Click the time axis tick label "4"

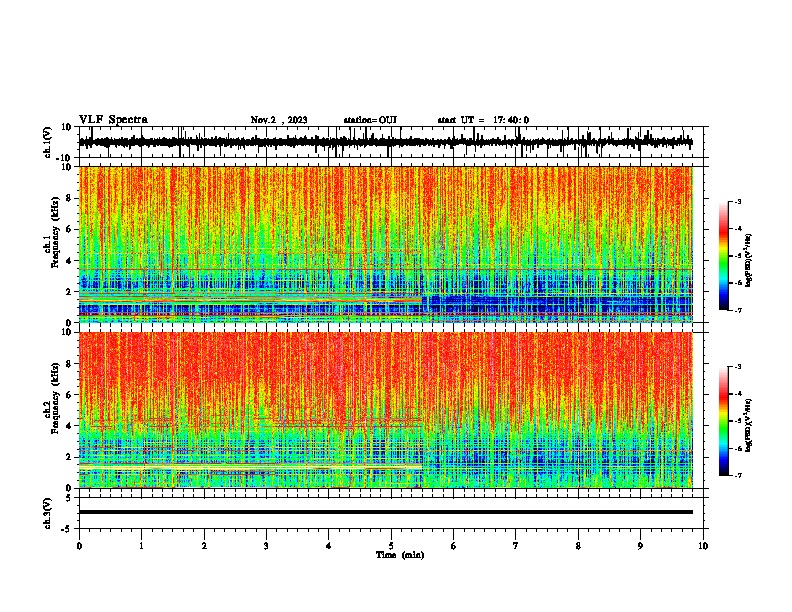(329, 546)
